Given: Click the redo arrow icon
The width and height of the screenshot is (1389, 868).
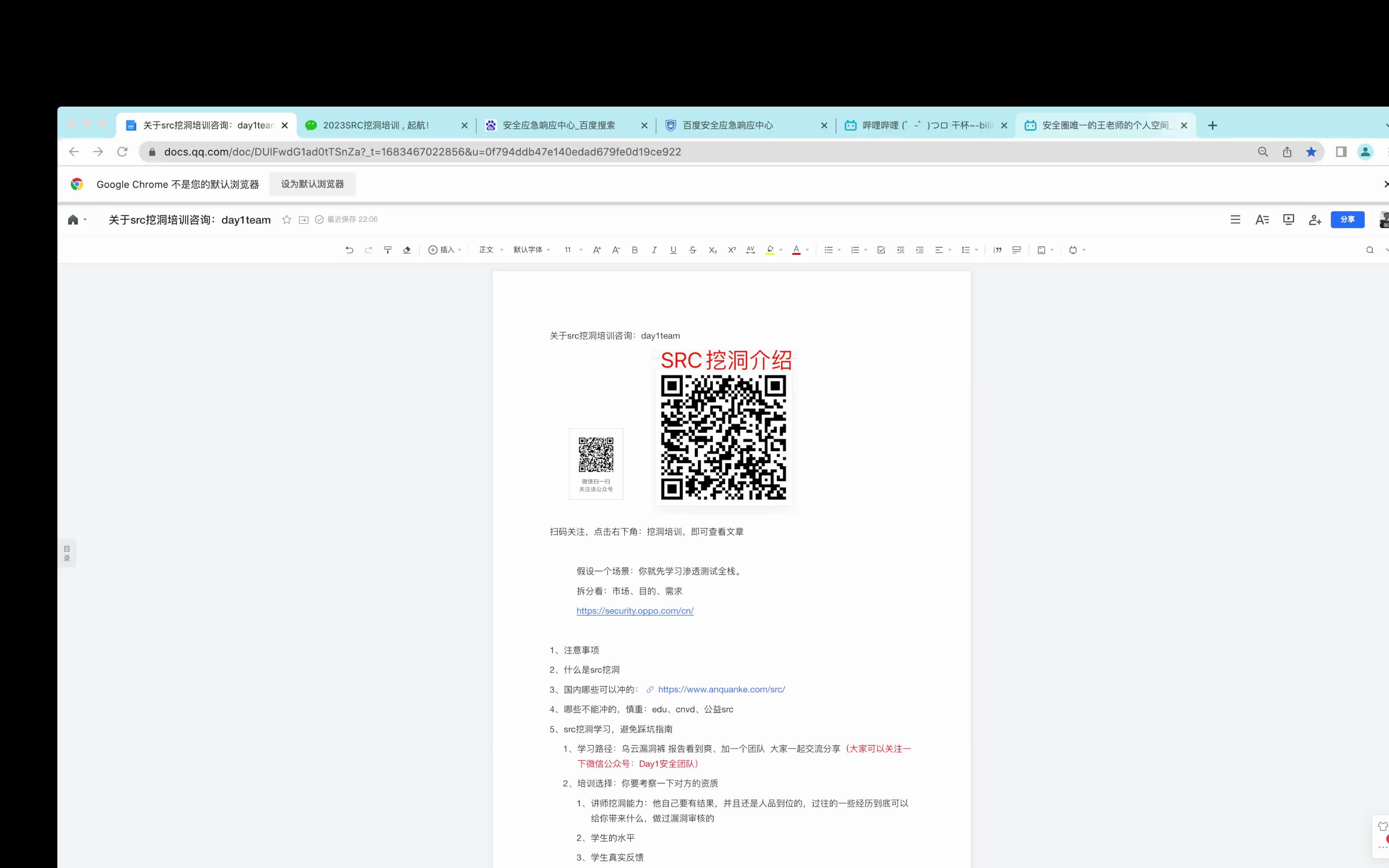Looking at the screenshot, I should (369, 250).
